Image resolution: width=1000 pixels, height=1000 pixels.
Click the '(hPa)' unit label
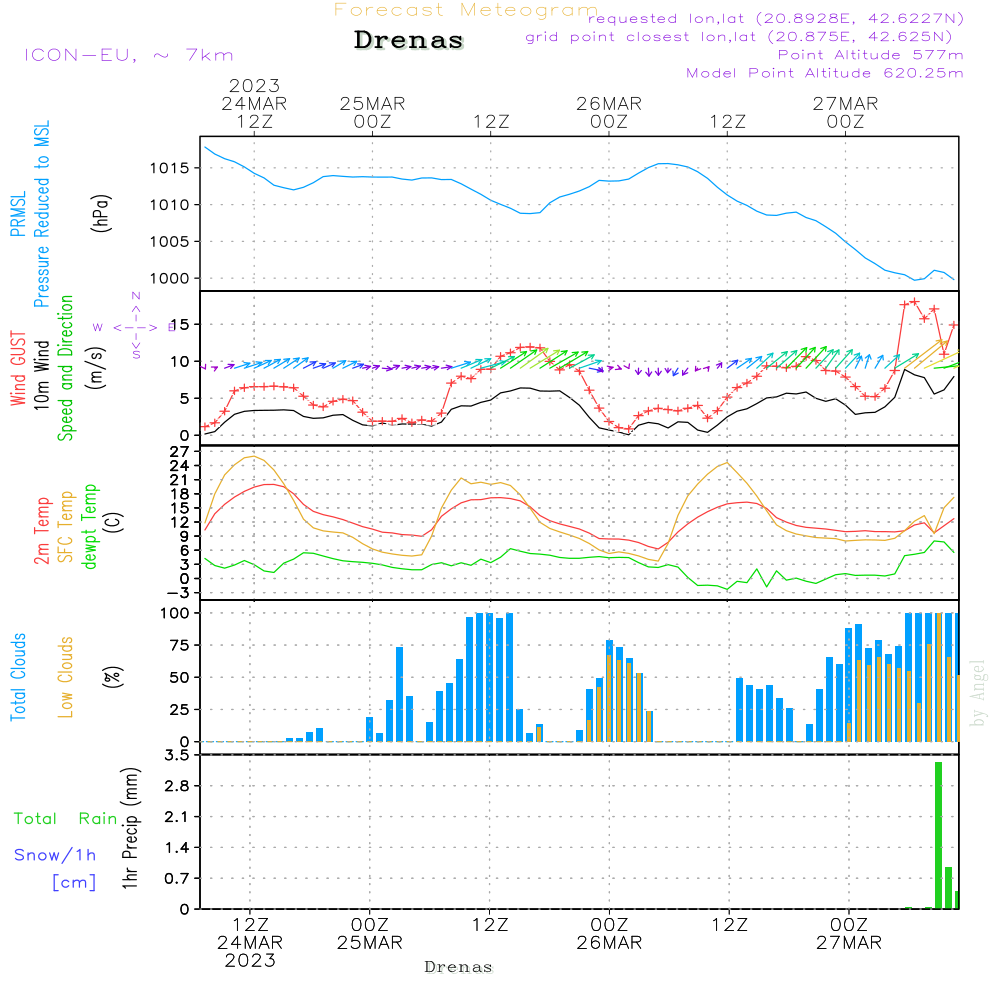pos(101,213)
